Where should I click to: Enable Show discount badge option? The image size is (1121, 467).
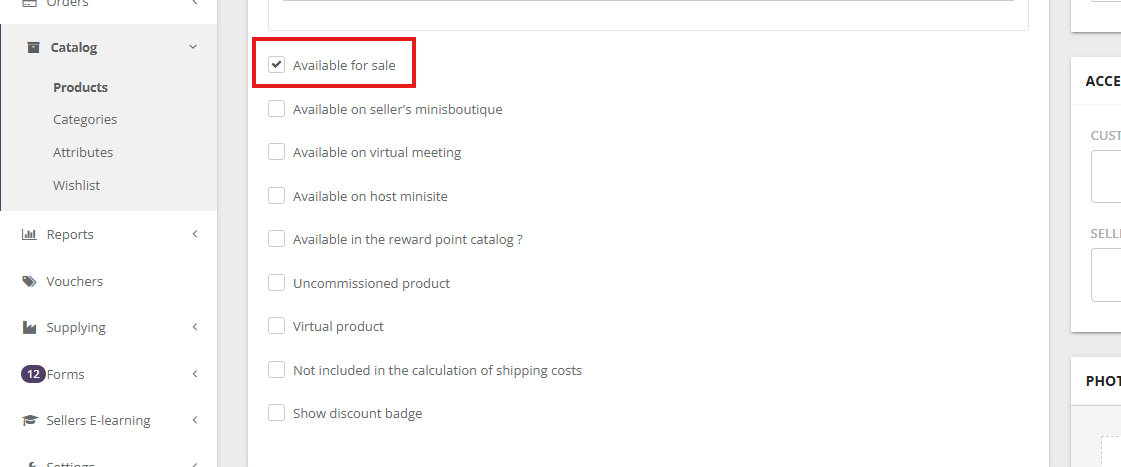[277, 413]
